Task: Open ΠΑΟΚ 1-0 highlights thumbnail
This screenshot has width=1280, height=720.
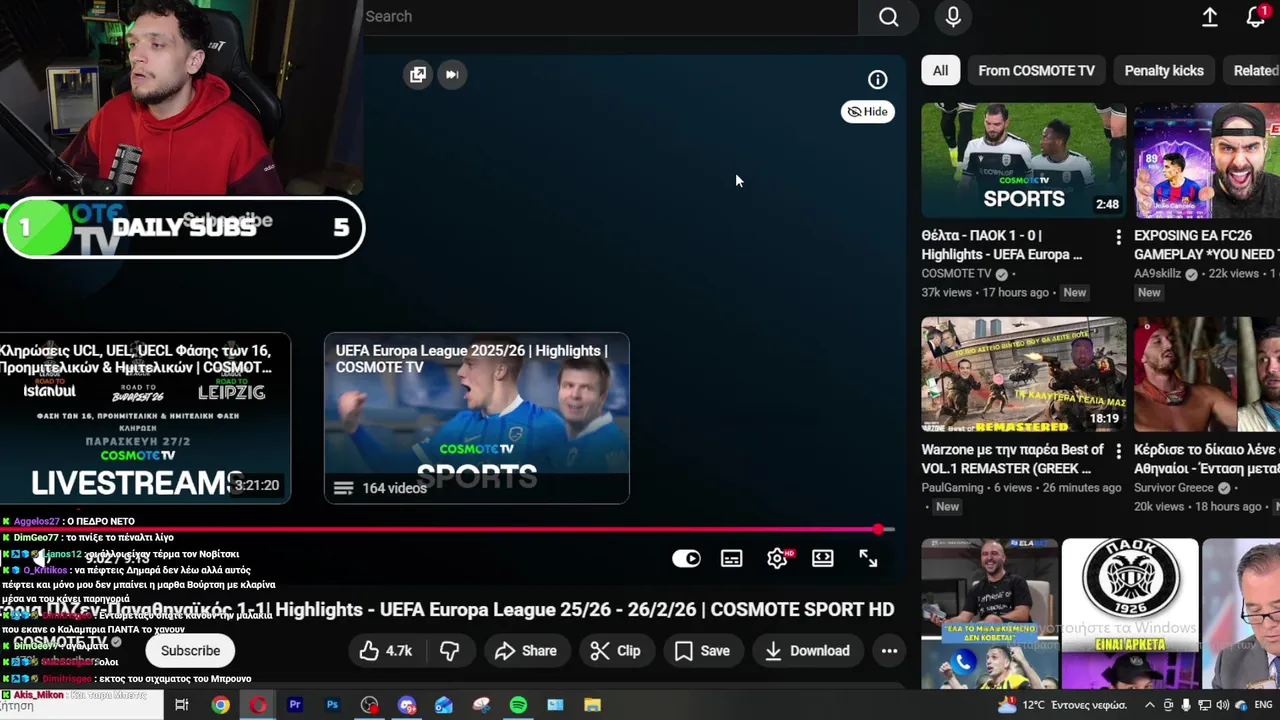Action: 1023,160
